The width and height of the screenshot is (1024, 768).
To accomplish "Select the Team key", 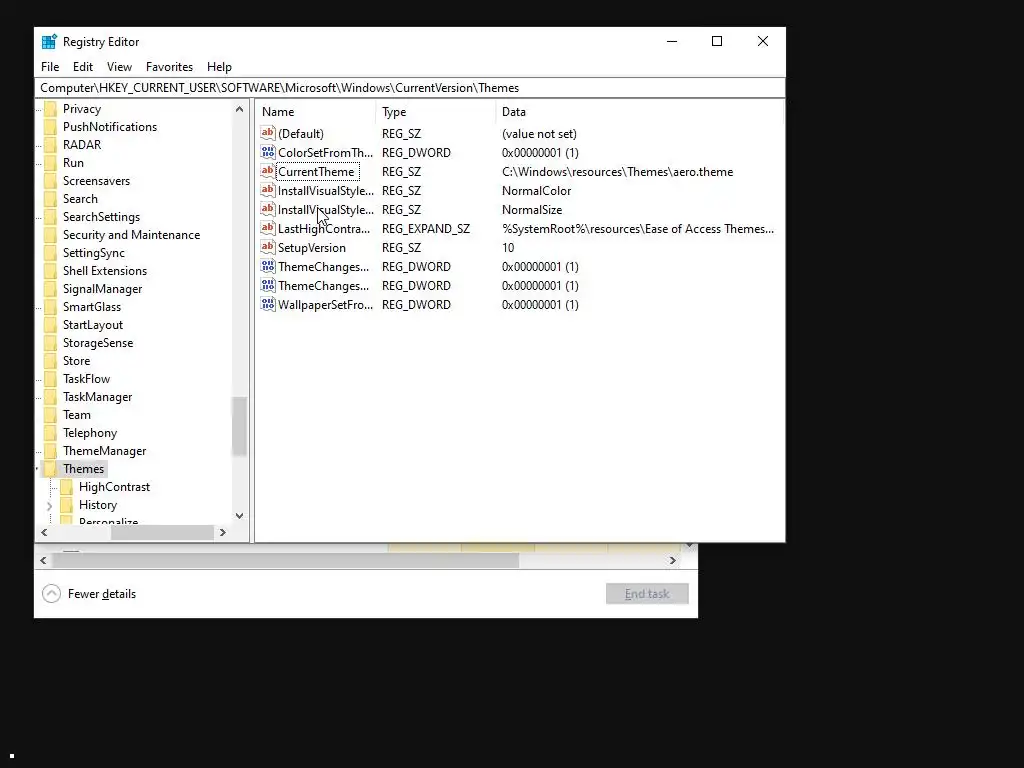I will (x=76, y=415).
